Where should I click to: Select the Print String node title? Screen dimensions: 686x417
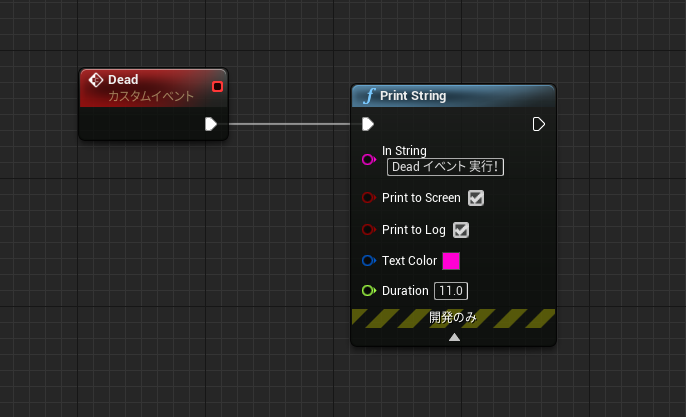[x=413, y=96]
